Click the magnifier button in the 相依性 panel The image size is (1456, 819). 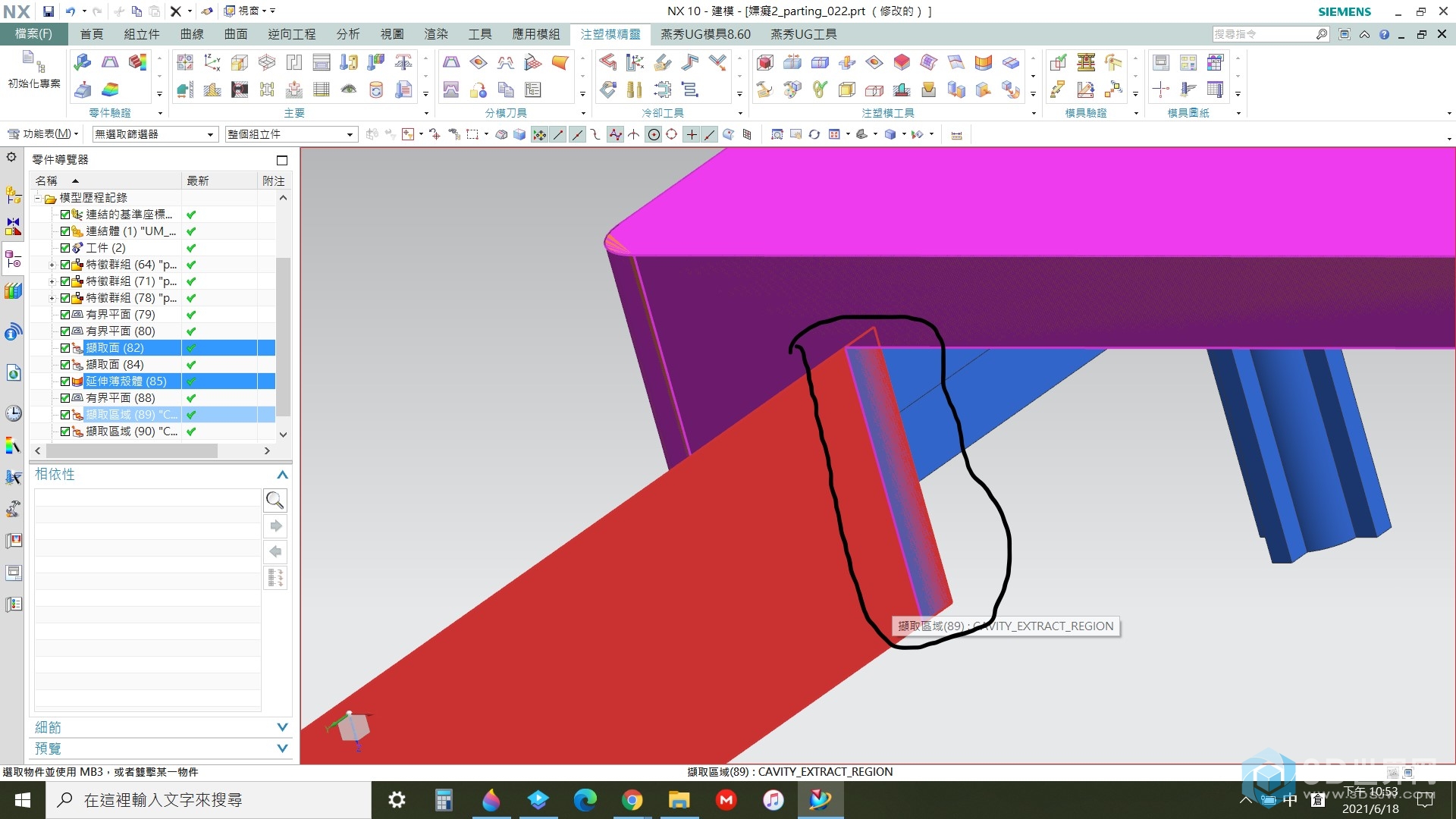[275, 500]
